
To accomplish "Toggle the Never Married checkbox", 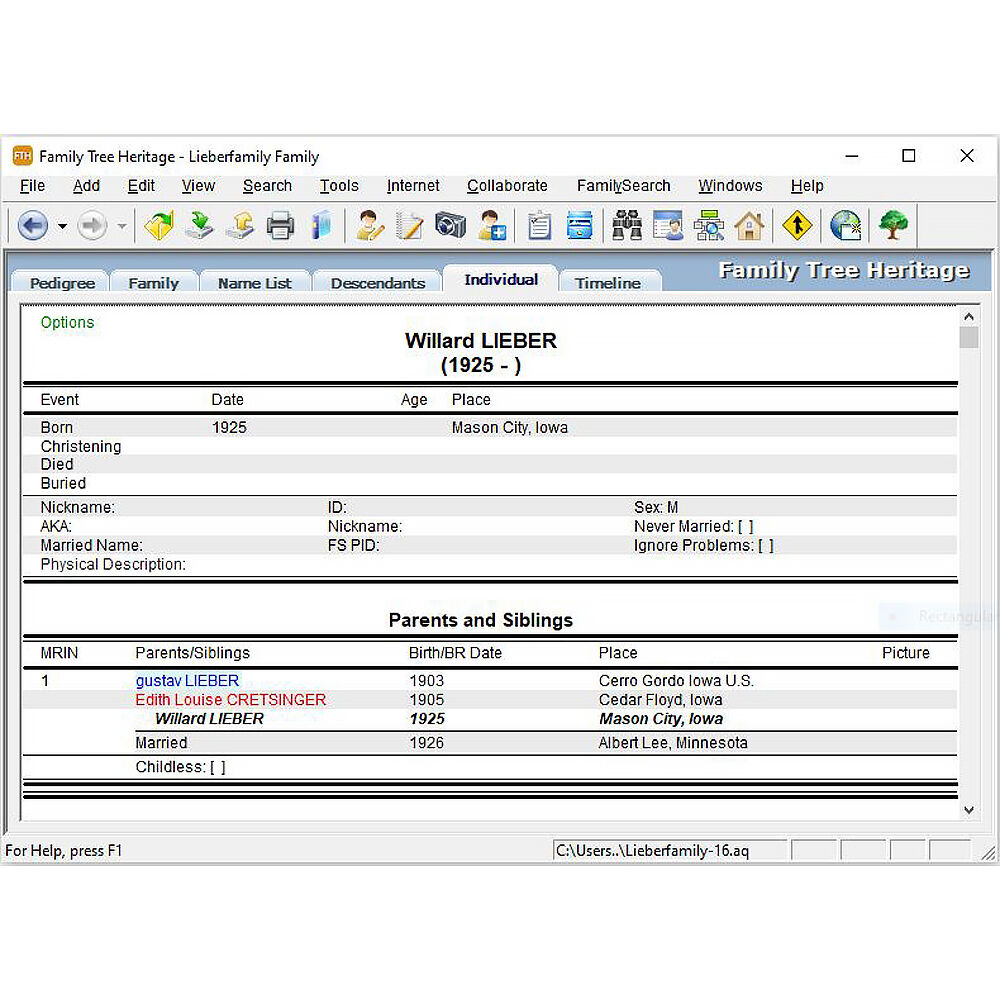I will coord(746,527).
